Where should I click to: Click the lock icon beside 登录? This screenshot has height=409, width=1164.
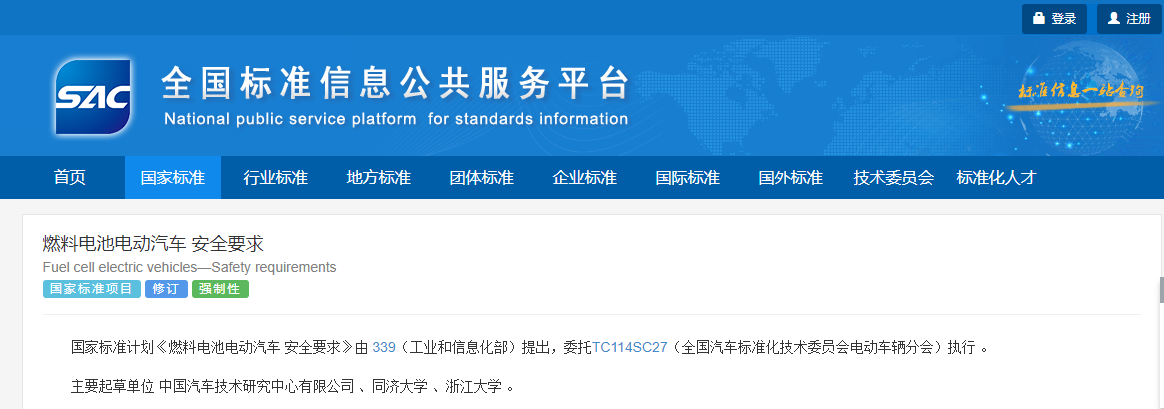(1039, 19)
